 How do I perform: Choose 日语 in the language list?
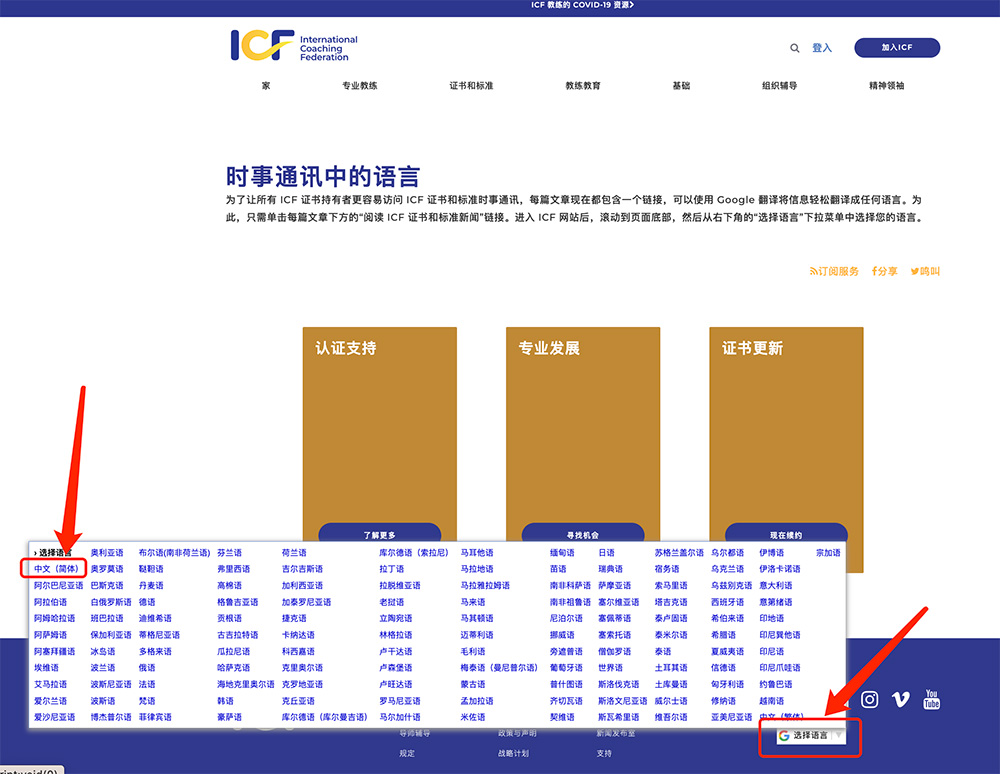[606, 553]
